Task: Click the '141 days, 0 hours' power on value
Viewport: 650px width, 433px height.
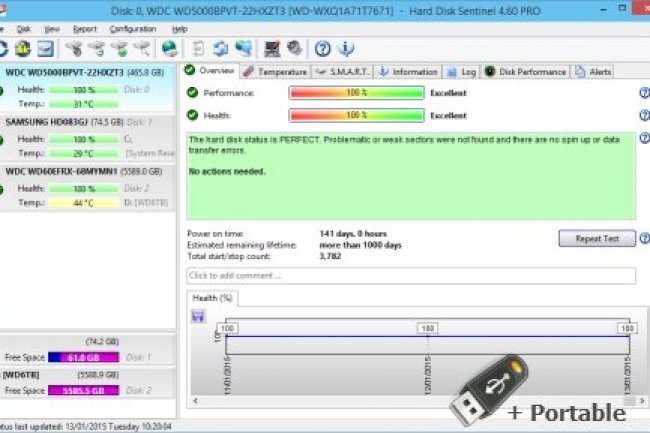Action: [x=353, y=234]
